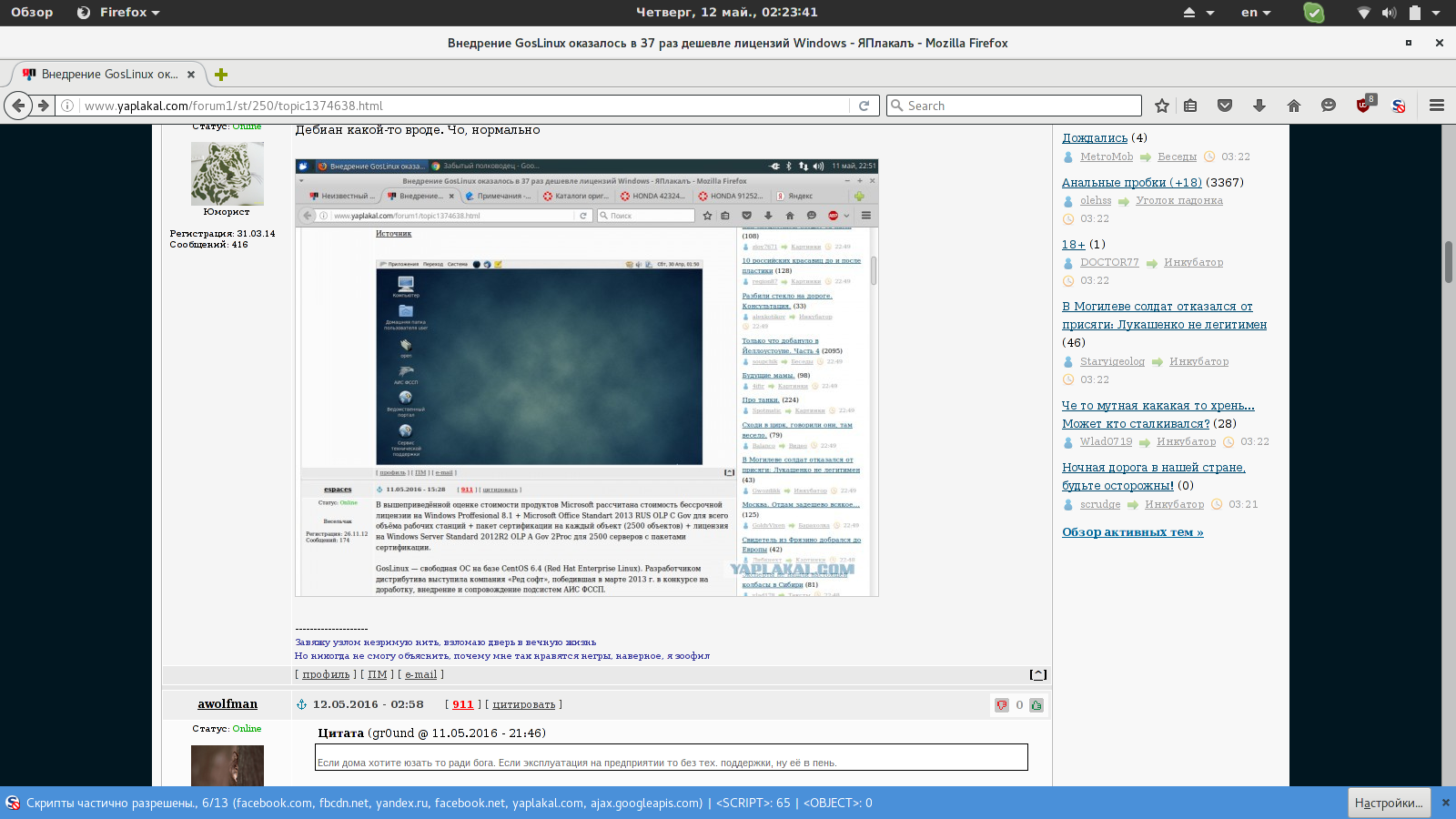Image resolution: width=1456 pixels, height=819 pixels.
Task: Open olehss user profile link
Action: click(x=1096, y=200)
